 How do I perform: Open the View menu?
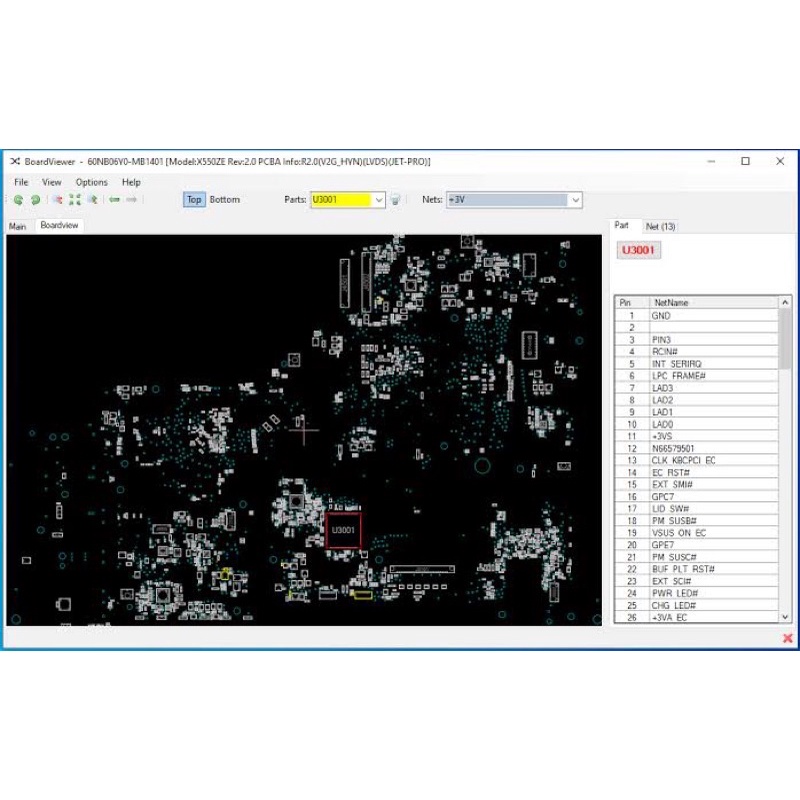[x=50, y=182]
